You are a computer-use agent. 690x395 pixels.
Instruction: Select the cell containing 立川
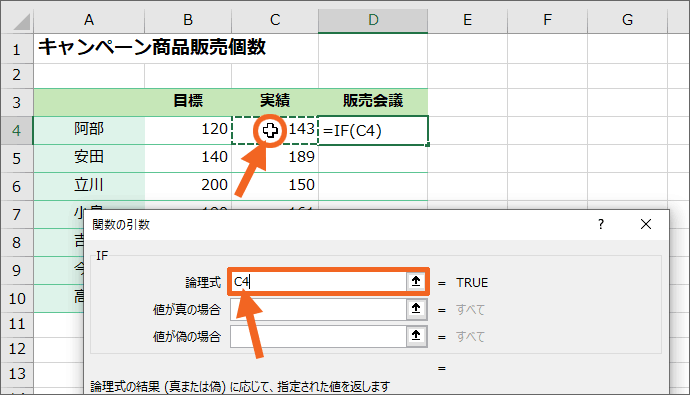click(89, 186)
